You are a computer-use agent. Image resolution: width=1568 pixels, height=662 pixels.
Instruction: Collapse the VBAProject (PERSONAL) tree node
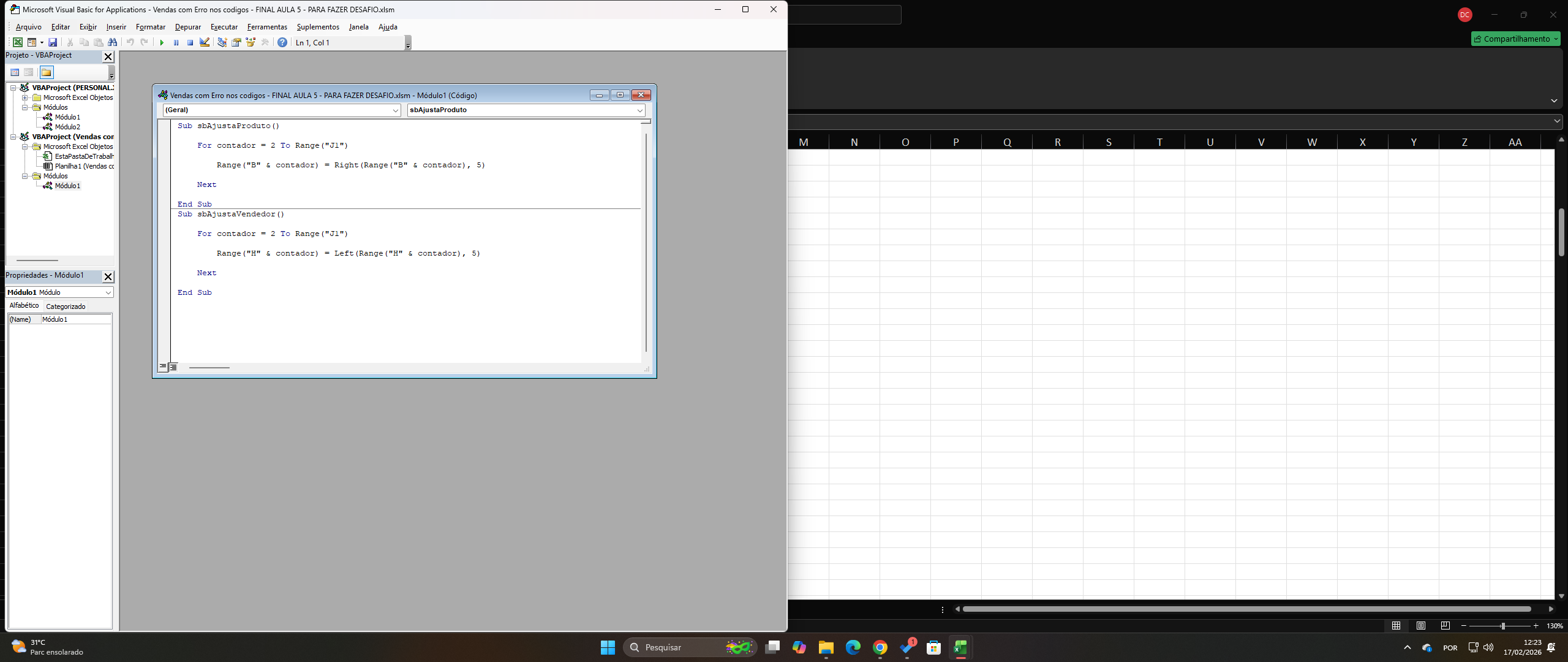pos(13,88)
